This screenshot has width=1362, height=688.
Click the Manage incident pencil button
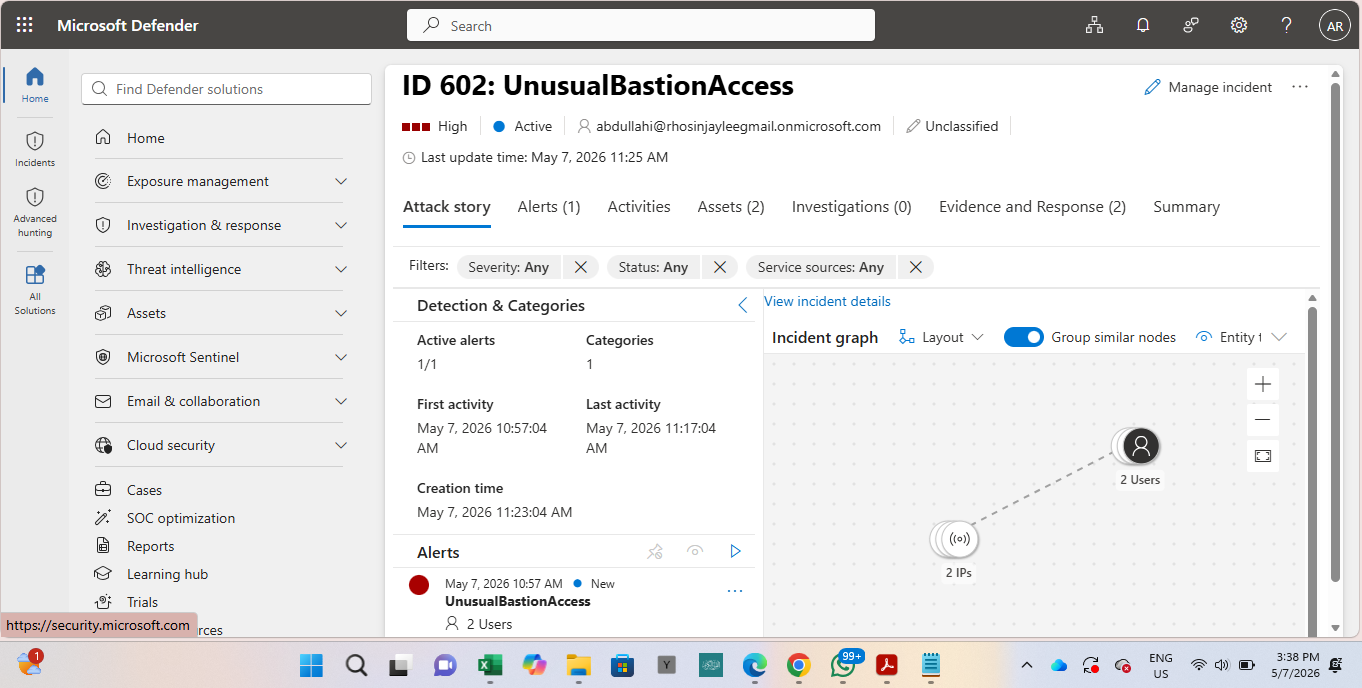click(1208, 87)
